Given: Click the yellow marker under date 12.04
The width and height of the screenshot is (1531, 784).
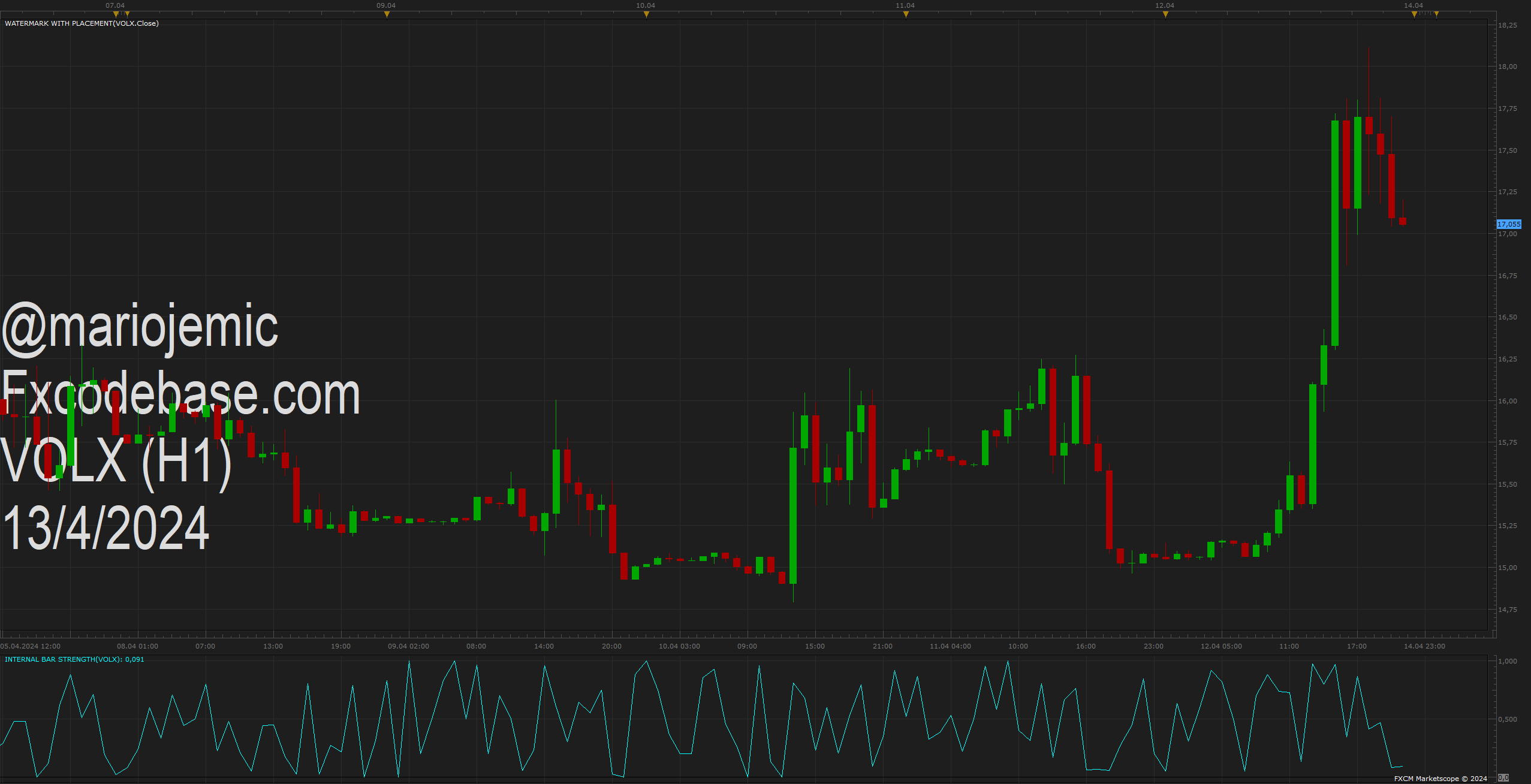Looking at the screenshot, I should (1165, 14).
